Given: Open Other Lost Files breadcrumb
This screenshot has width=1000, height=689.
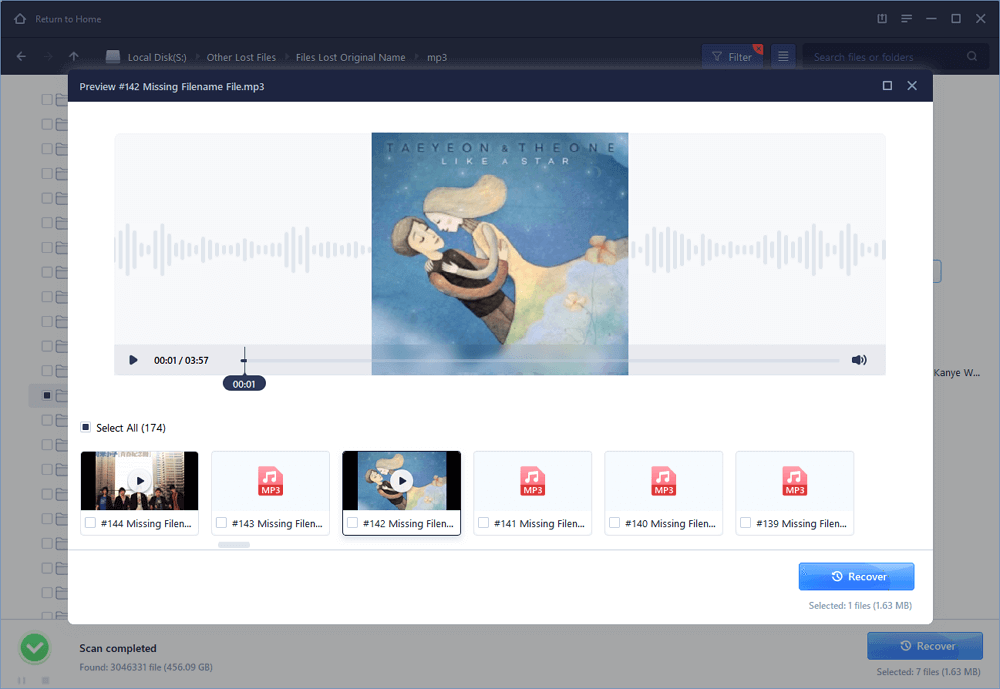Looking at the screenshot, I should (241, 57).
